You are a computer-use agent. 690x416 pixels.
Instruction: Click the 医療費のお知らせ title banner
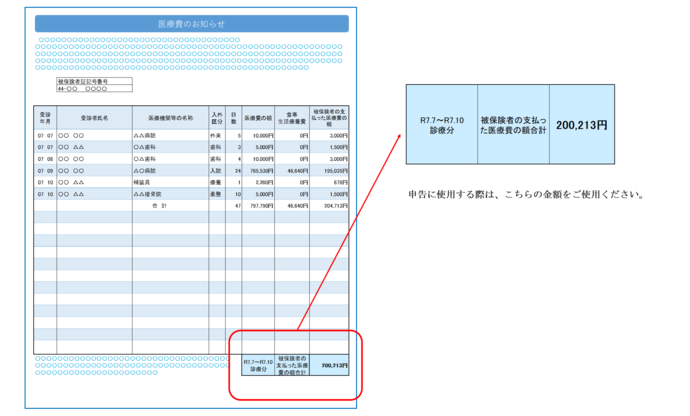coord(191,23)
